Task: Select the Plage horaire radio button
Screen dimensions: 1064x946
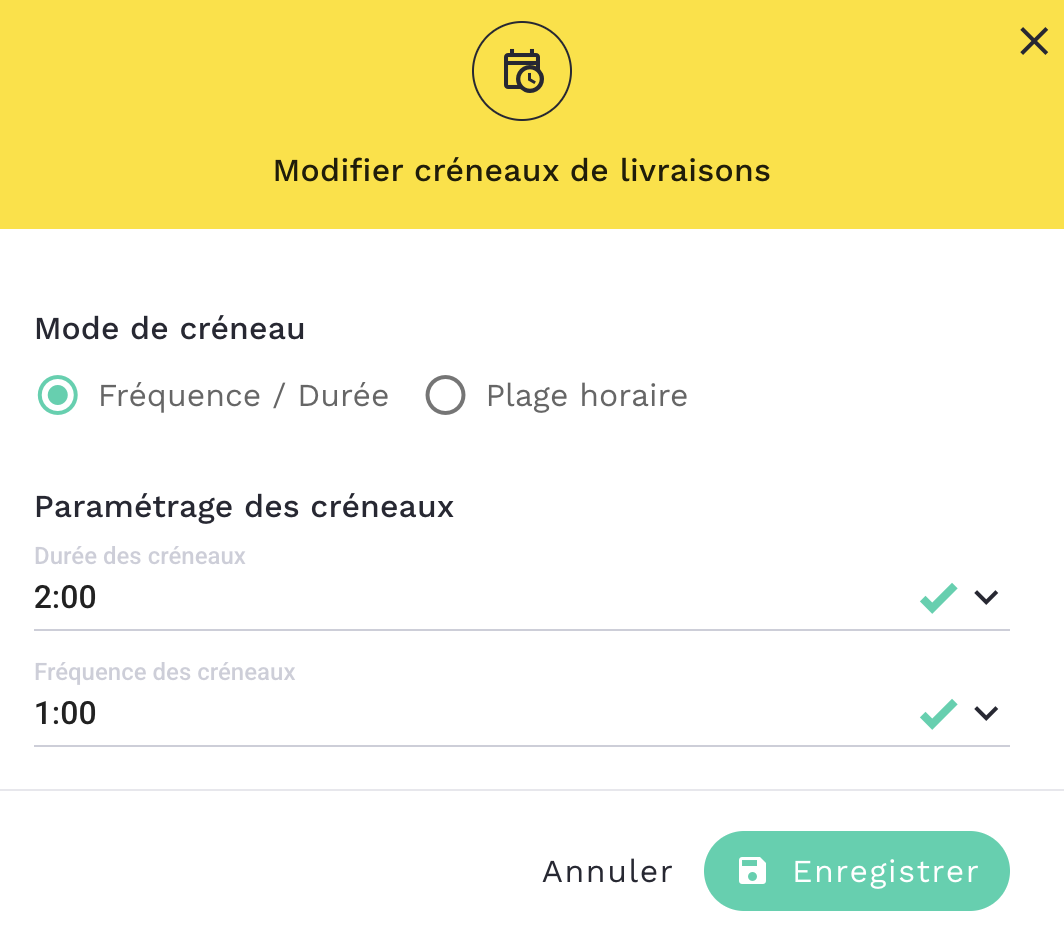Action: click(445, 396)
